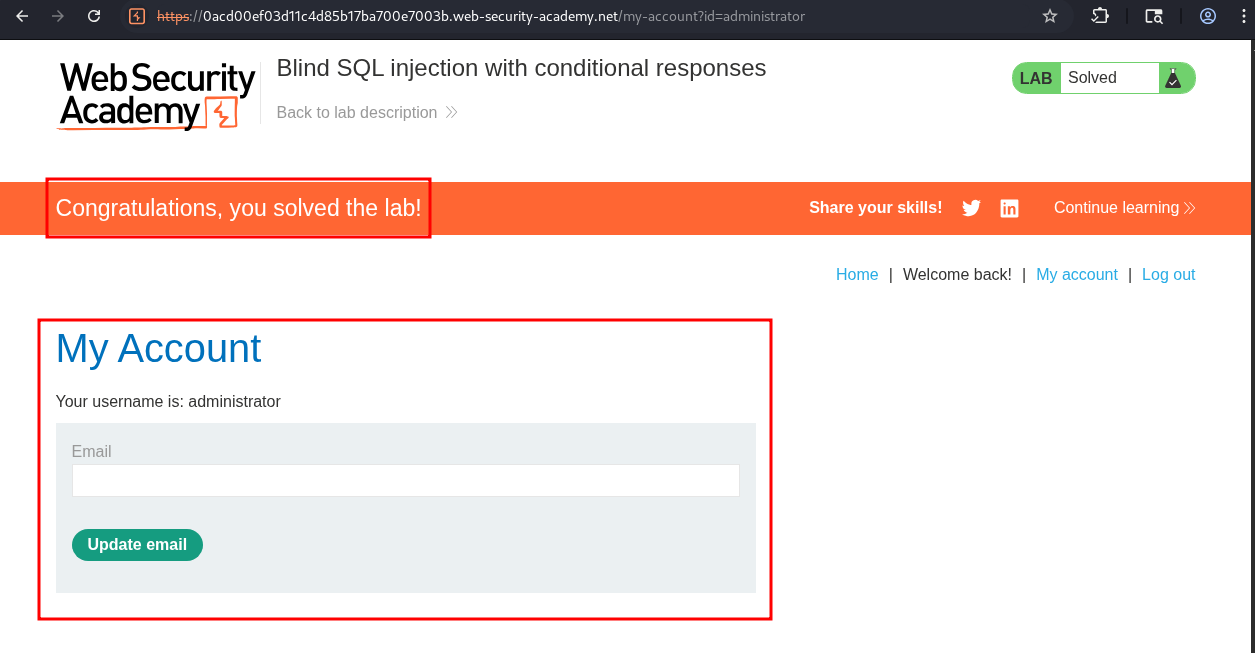1255x653 pixels.
Task: Click the browser back arrow
Action: pyautogui.click(x=22, y=16)
